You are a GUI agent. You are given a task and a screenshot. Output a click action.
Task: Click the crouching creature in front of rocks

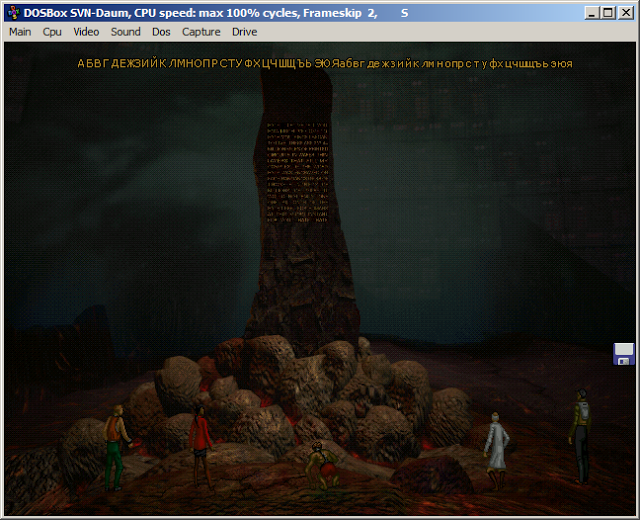[322, 465]
